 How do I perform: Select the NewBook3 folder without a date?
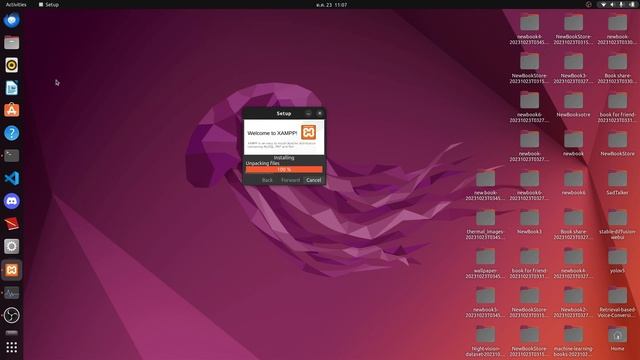click(x=529, y=222)
